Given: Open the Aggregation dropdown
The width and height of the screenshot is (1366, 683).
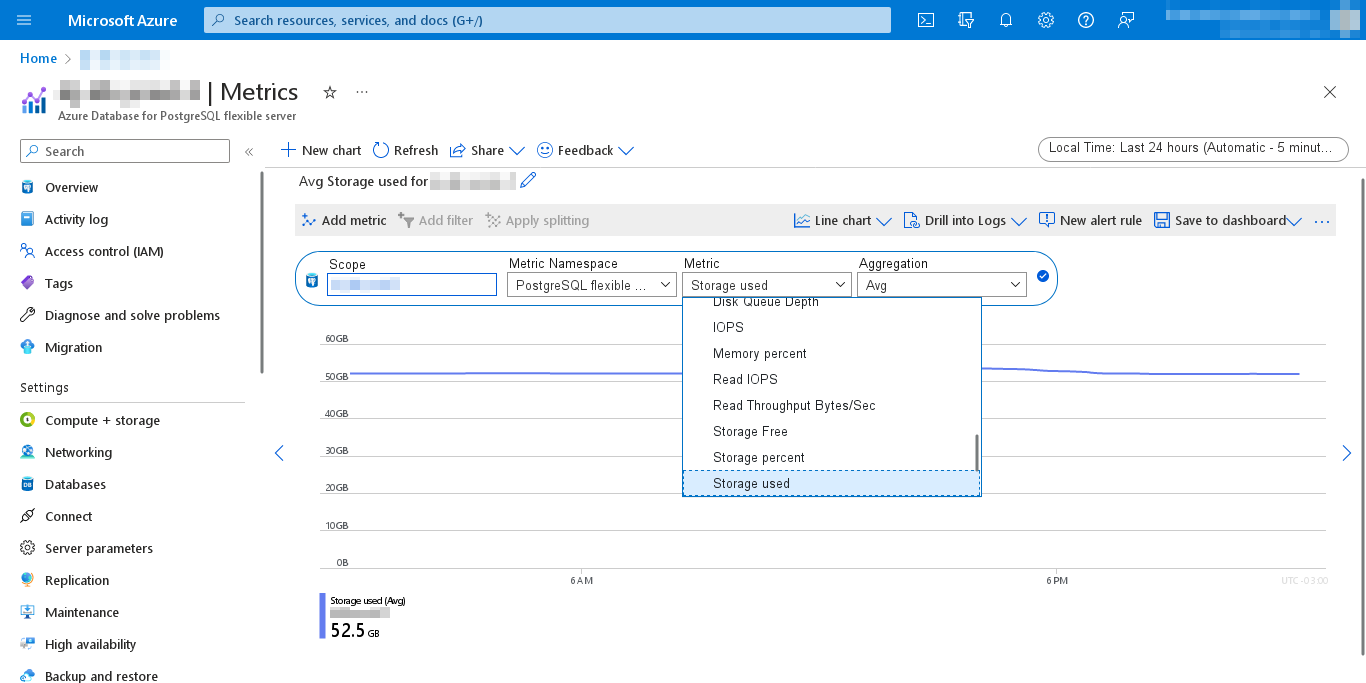Looking at the screenshot, I should coord(941,284).
